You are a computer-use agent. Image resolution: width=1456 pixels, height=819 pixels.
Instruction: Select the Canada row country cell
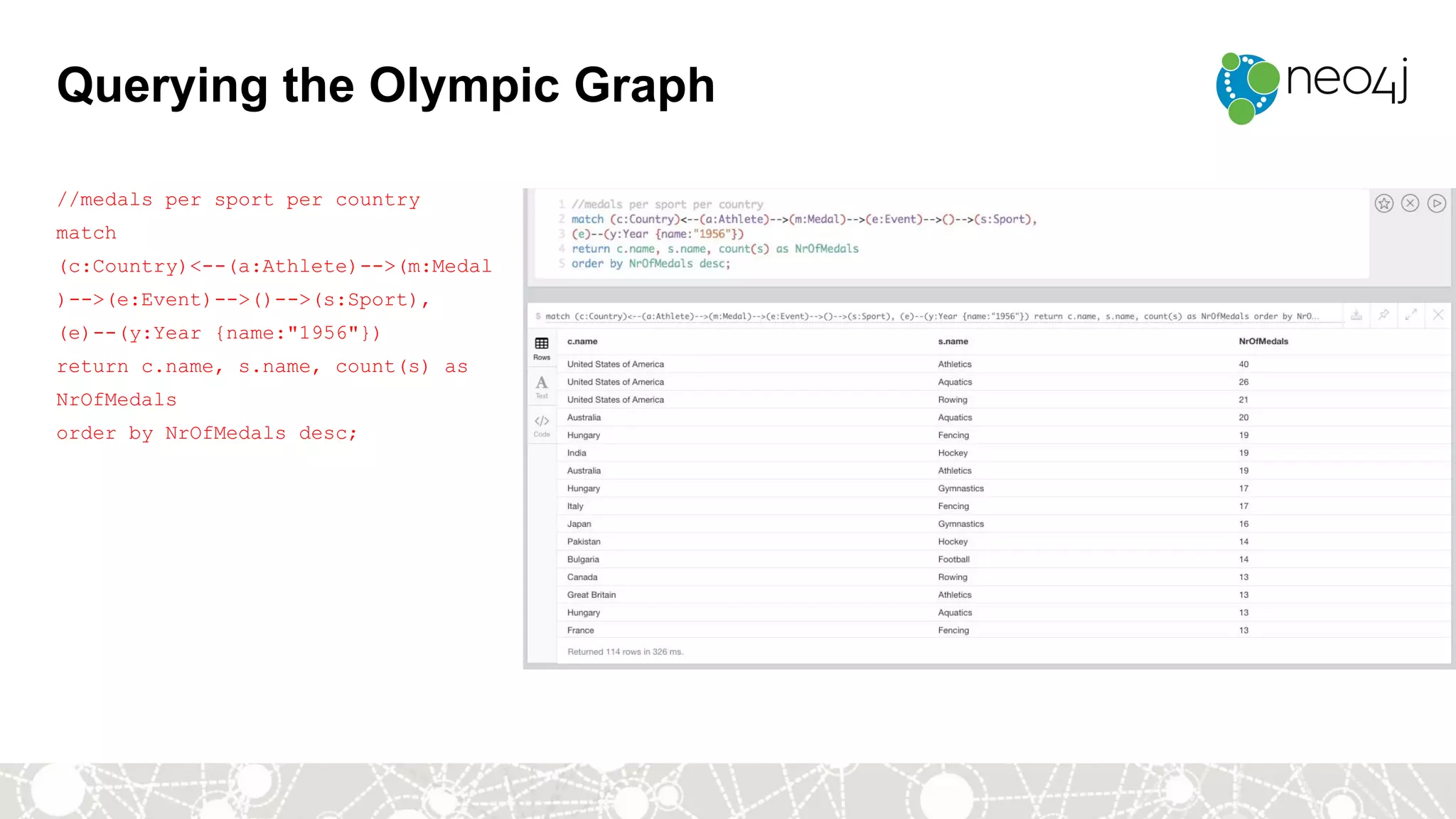pos(582,577)
